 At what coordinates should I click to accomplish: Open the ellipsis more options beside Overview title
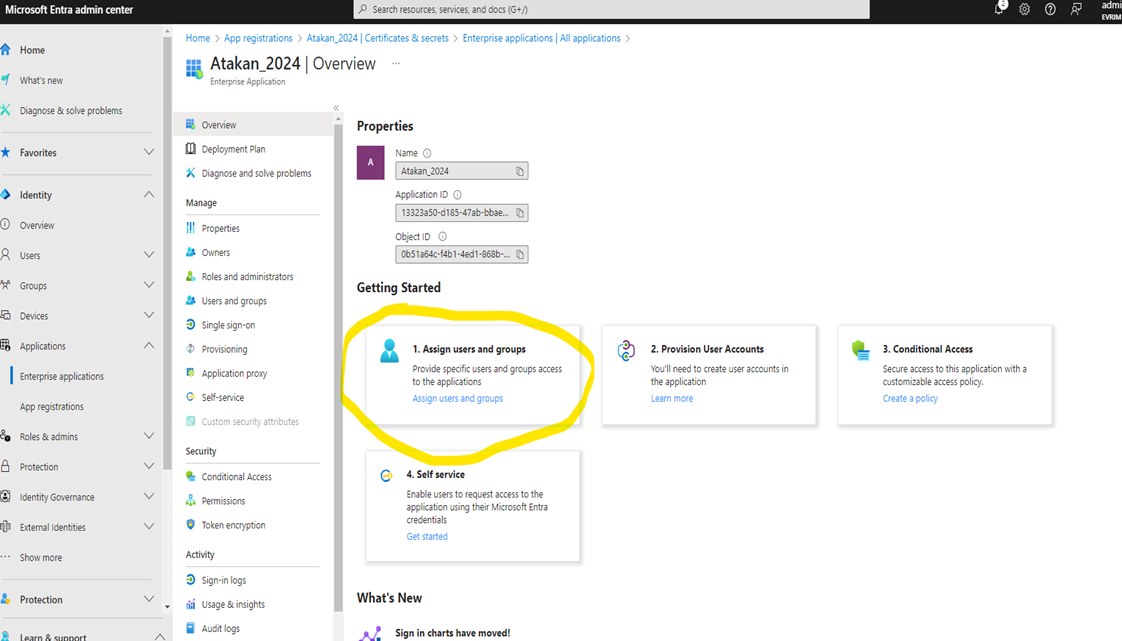(396, 64)
